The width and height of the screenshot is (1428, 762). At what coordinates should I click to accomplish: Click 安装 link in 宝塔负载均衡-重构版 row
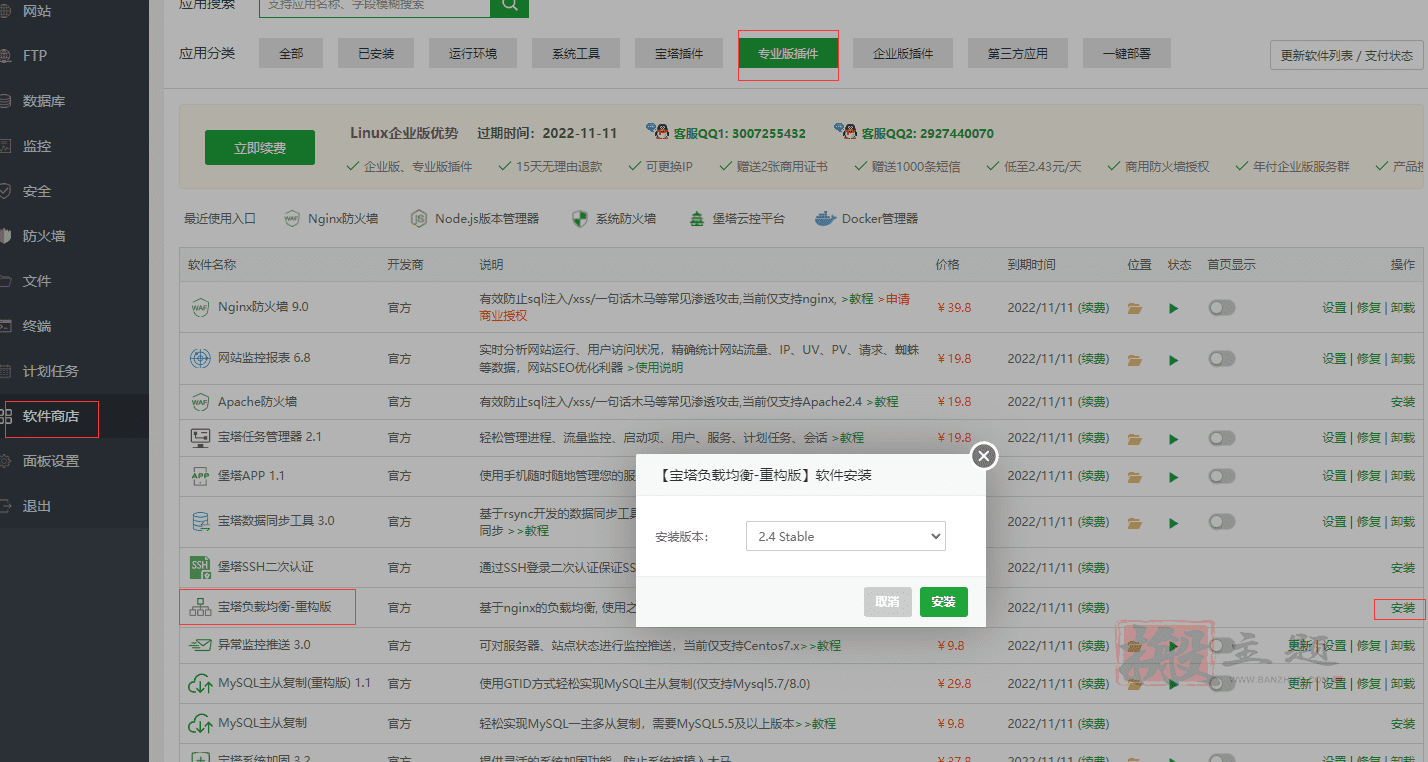pyautogui.click(x=1403, y=608)
